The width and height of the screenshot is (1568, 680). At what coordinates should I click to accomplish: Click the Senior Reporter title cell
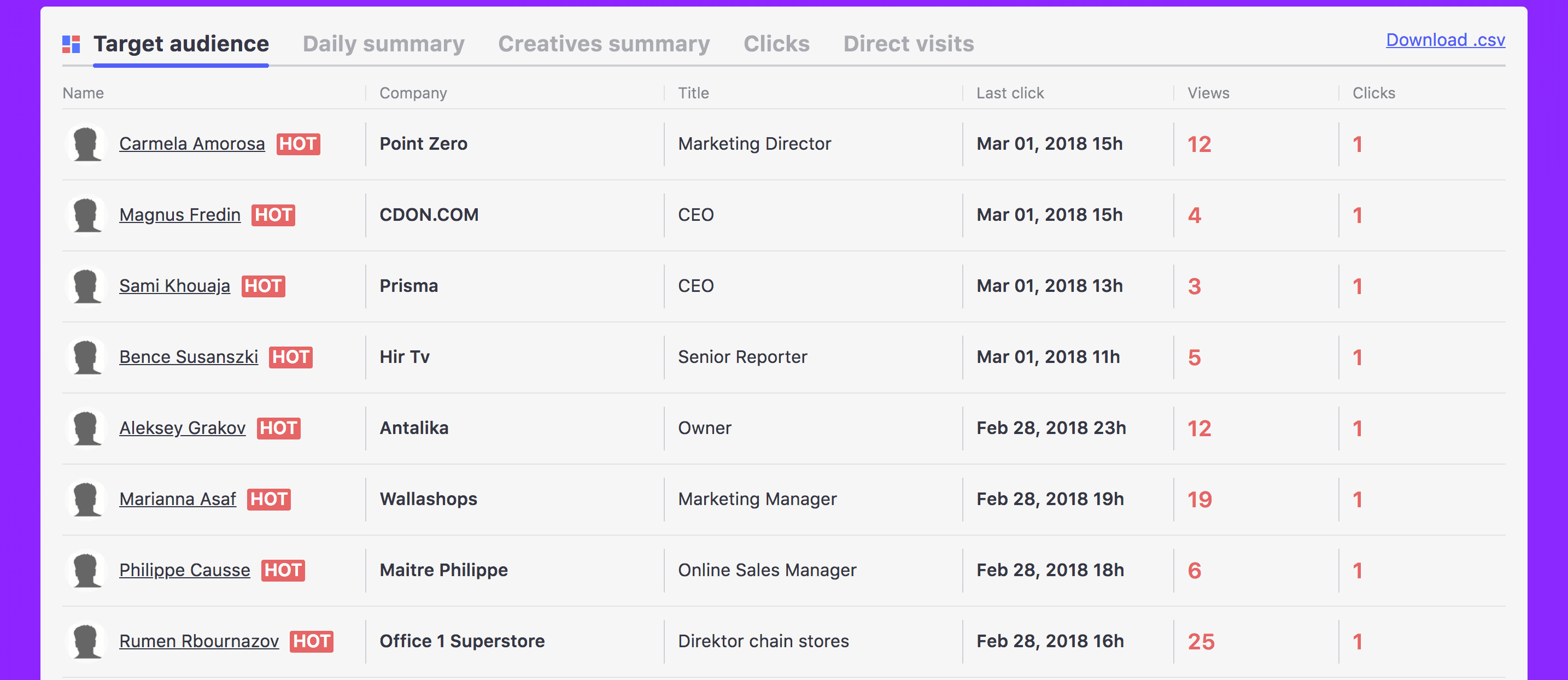pyautogui.click(x=742, y=357)
